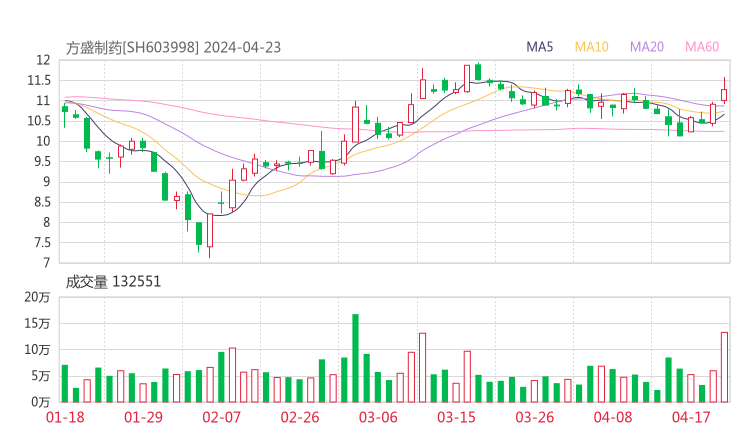The image size is (740, 440).
Task: Click the price axis label 8.5
Action: point(41,202)
